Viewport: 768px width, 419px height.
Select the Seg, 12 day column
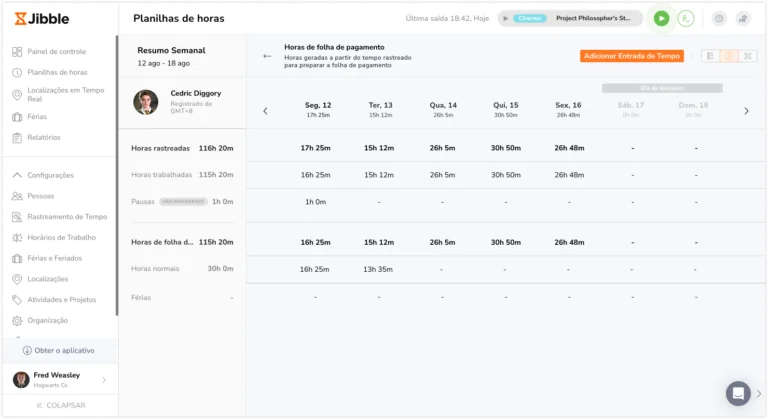[318, 109]
